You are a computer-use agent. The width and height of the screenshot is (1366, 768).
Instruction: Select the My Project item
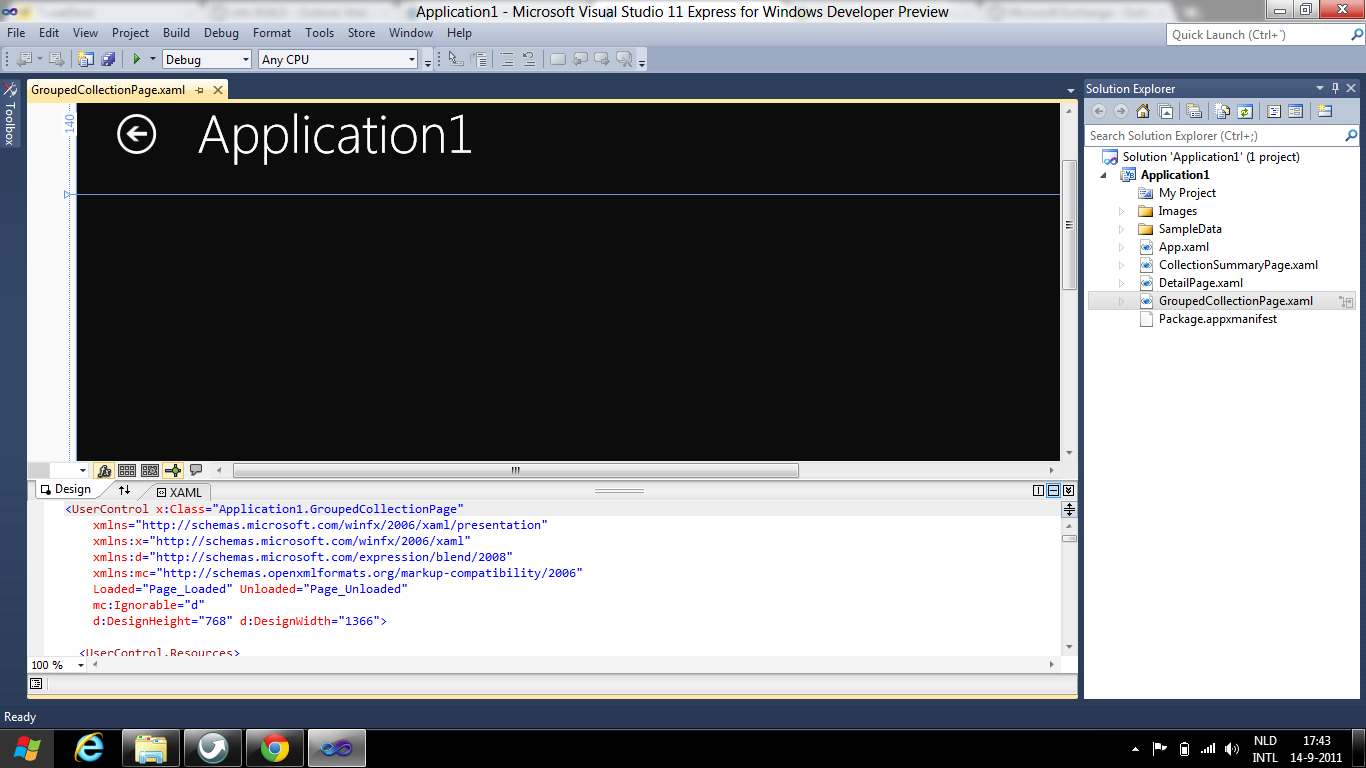(x=1187, y=193)
